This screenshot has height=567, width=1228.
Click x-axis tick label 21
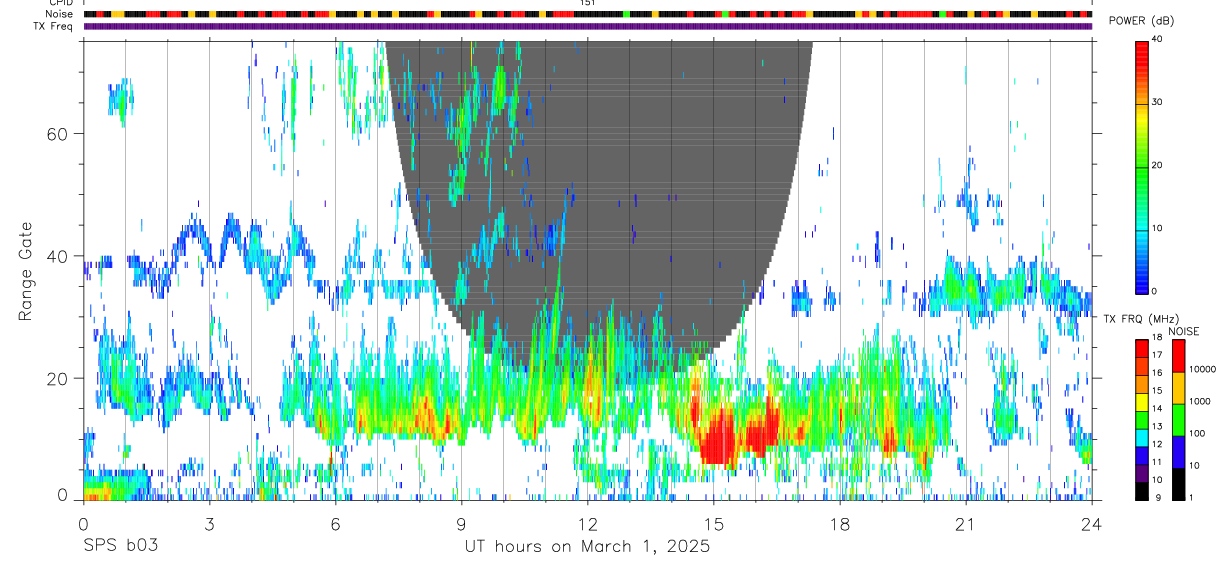click(965, 524)
